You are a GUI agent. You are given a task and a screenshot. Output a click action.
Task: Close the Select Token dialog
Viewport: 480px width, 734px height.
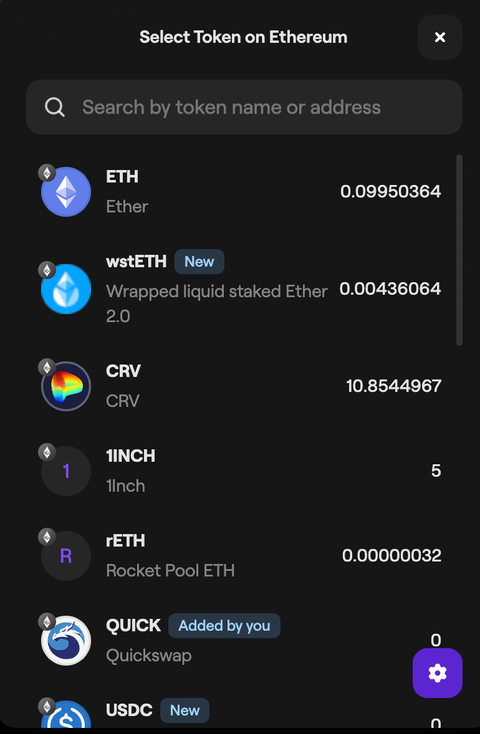[x=440, y=37]
